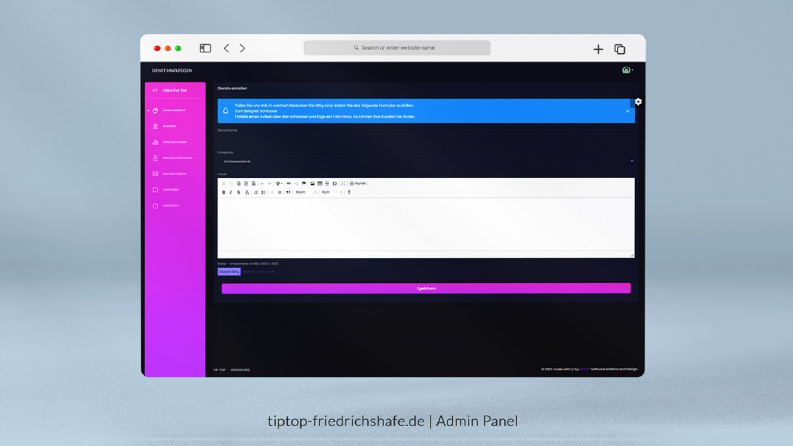This screenshot has width=793, height=446.
Task: Click inside the white editor content area
Action: tap(426, 224)
